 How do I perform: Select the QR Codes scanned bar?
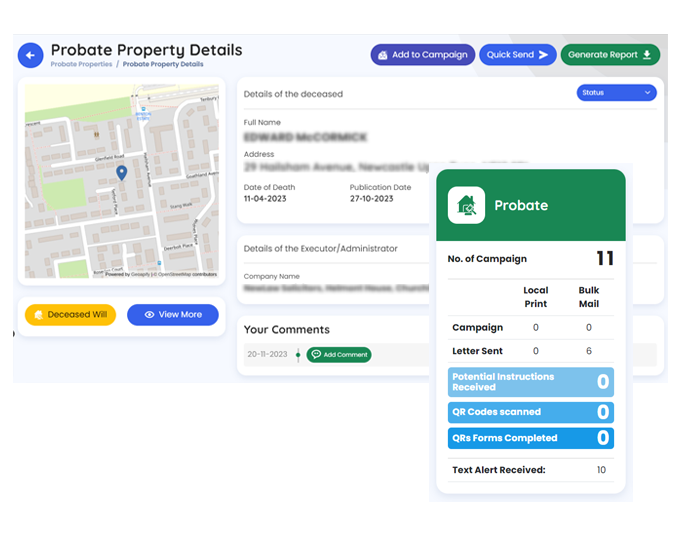531,412
